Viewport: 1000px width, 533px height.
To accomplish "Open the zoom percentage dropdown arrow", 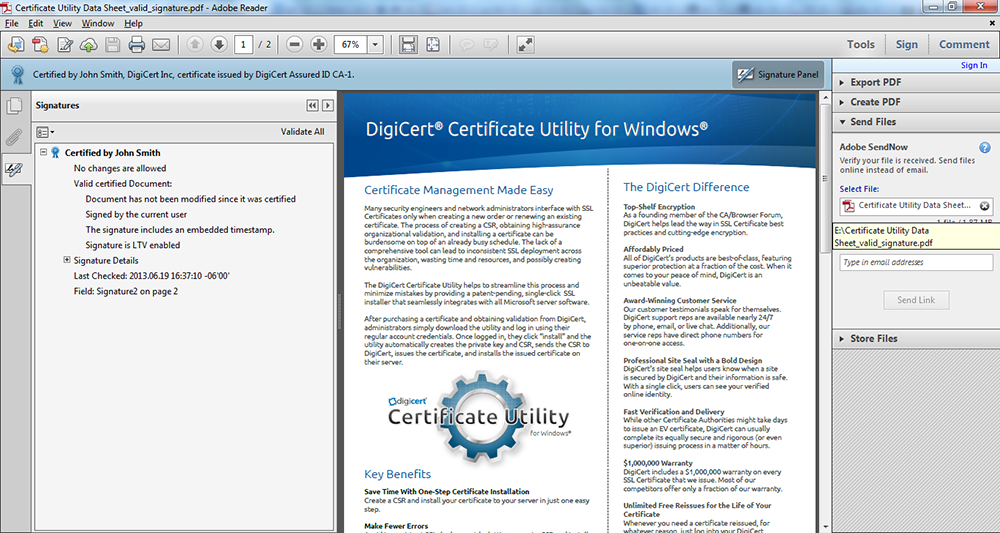I will tap(375, 45).
